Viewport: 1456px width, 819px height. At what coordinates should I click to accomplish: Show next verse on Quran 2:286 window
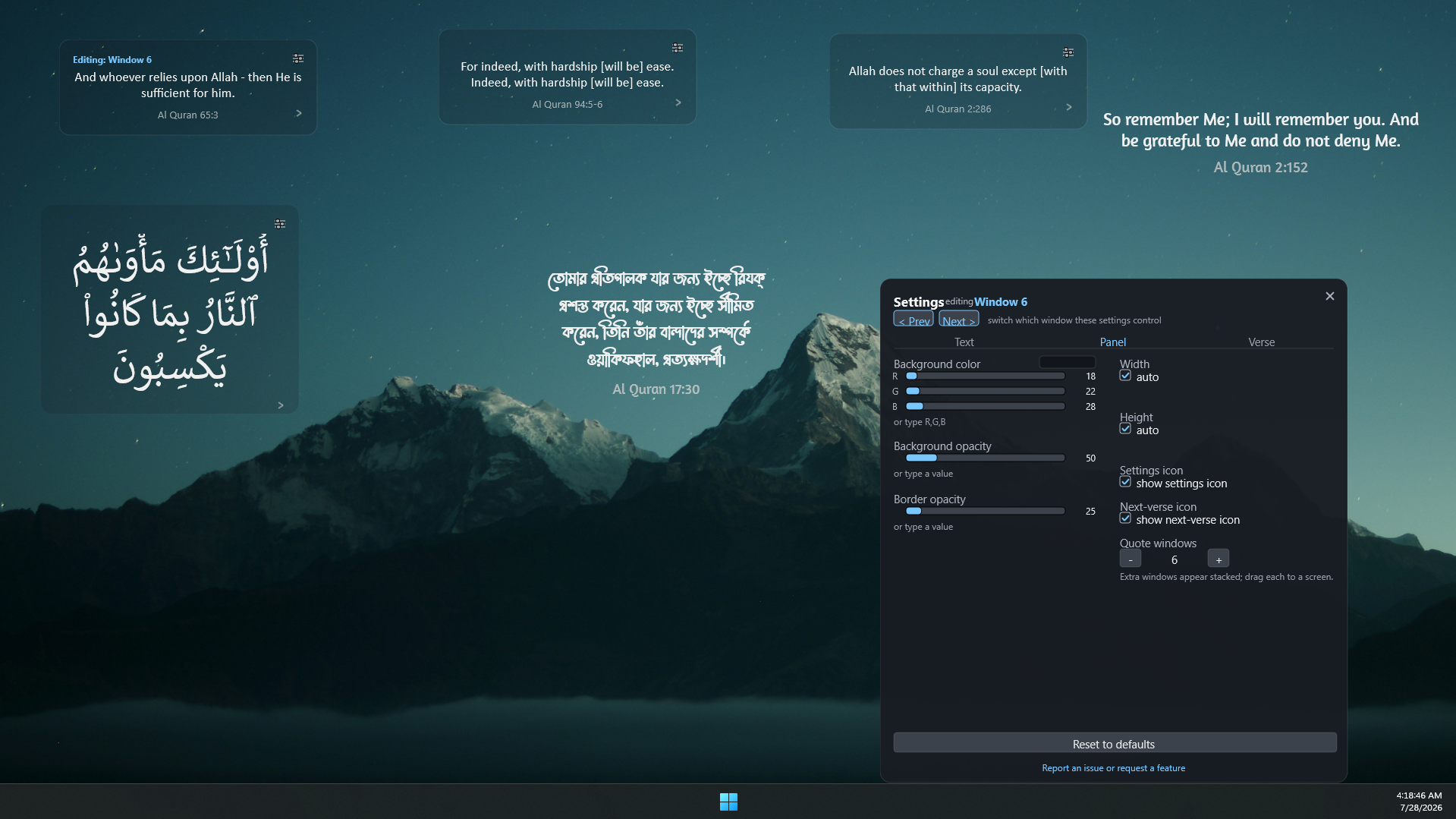coord(1069,107)
